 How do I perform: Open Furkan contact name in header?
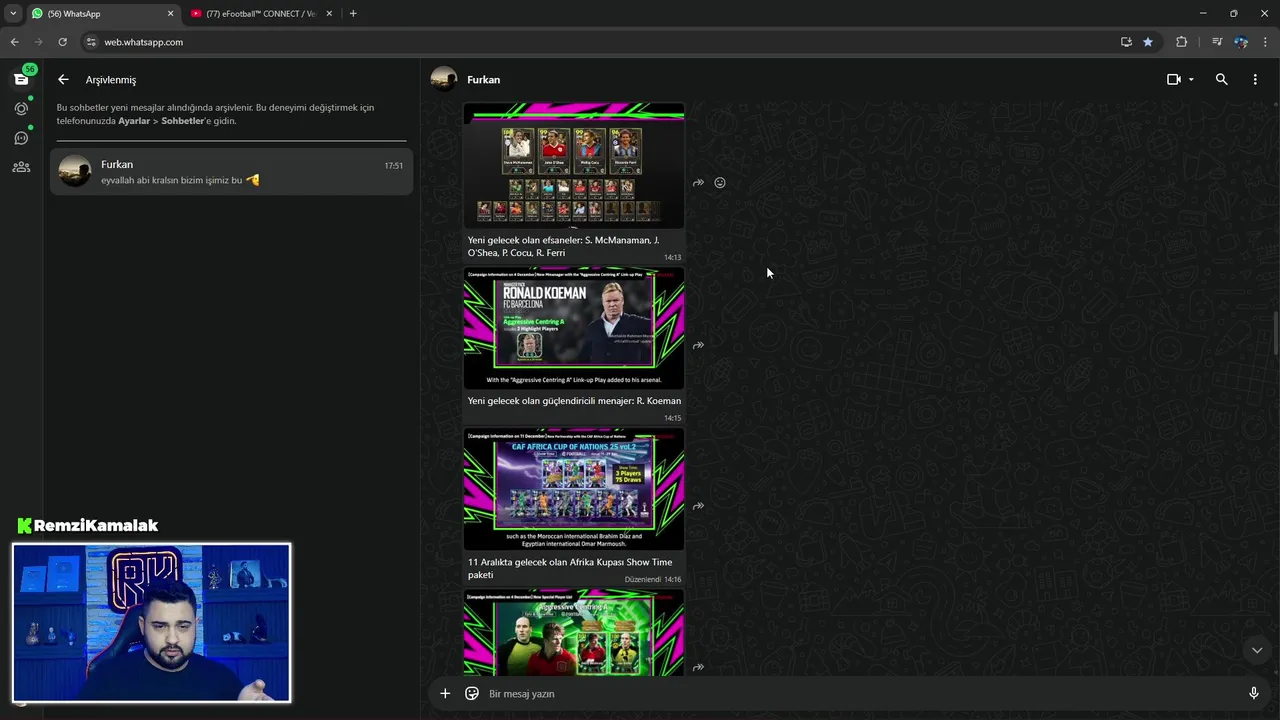(483, 79)
